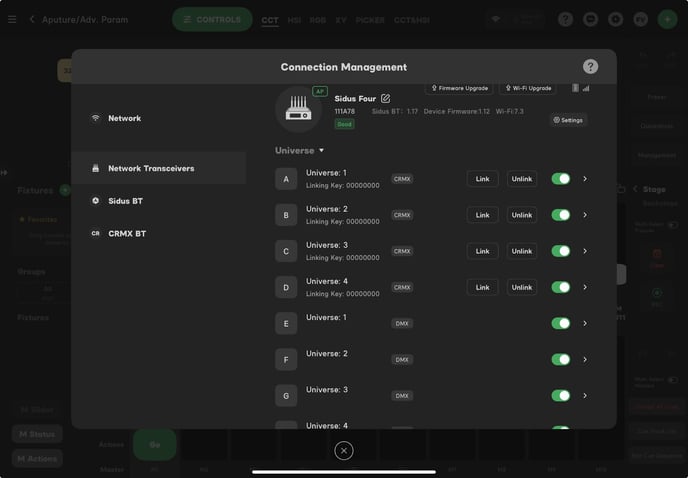Expand row E details chevron
This screenshot has height=478, width=688.
tap(585, 323)
